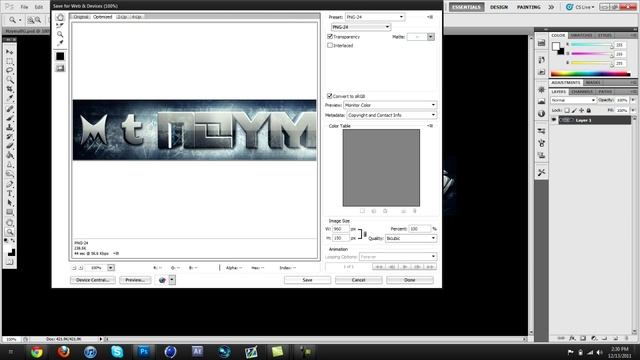This screenshot has width=640, height=360.
Task: Select the Eyedropper tool in Photoshop toolbox
Action: click(10, 99)
